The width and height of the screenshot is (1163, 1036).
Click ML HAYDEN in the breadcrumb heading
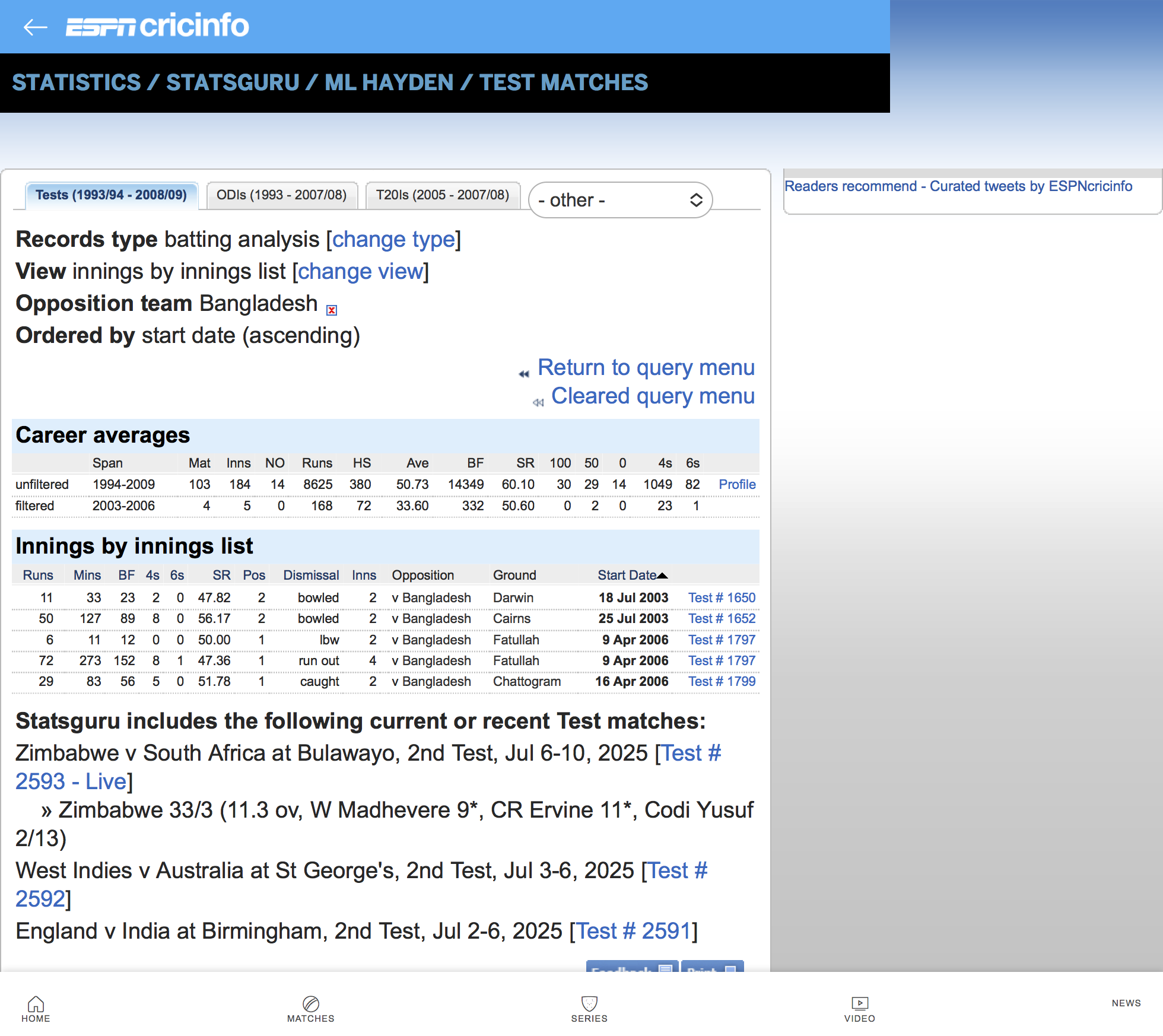coord(389,82)
